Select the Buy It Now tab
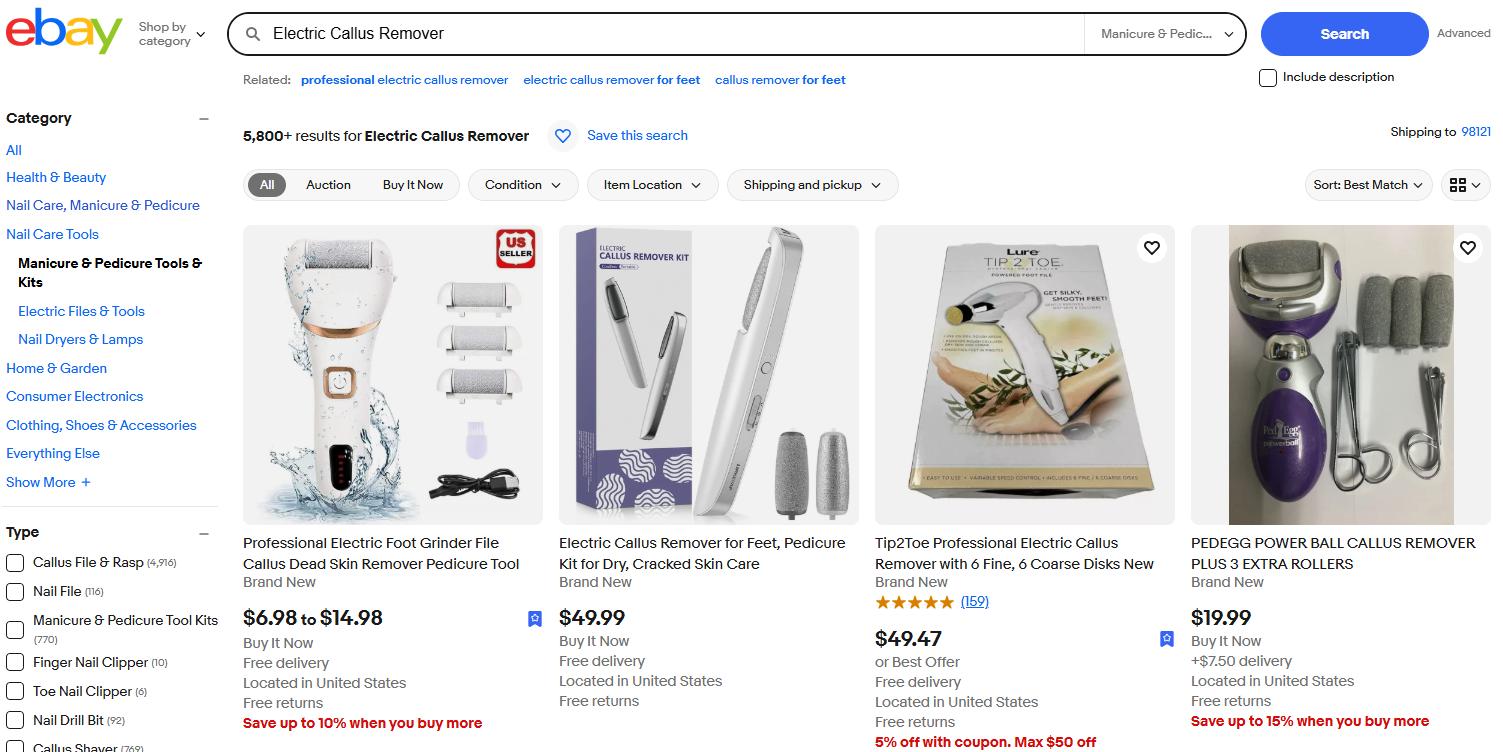Screen dimensions: 1503x752 (x=412, y=185)
